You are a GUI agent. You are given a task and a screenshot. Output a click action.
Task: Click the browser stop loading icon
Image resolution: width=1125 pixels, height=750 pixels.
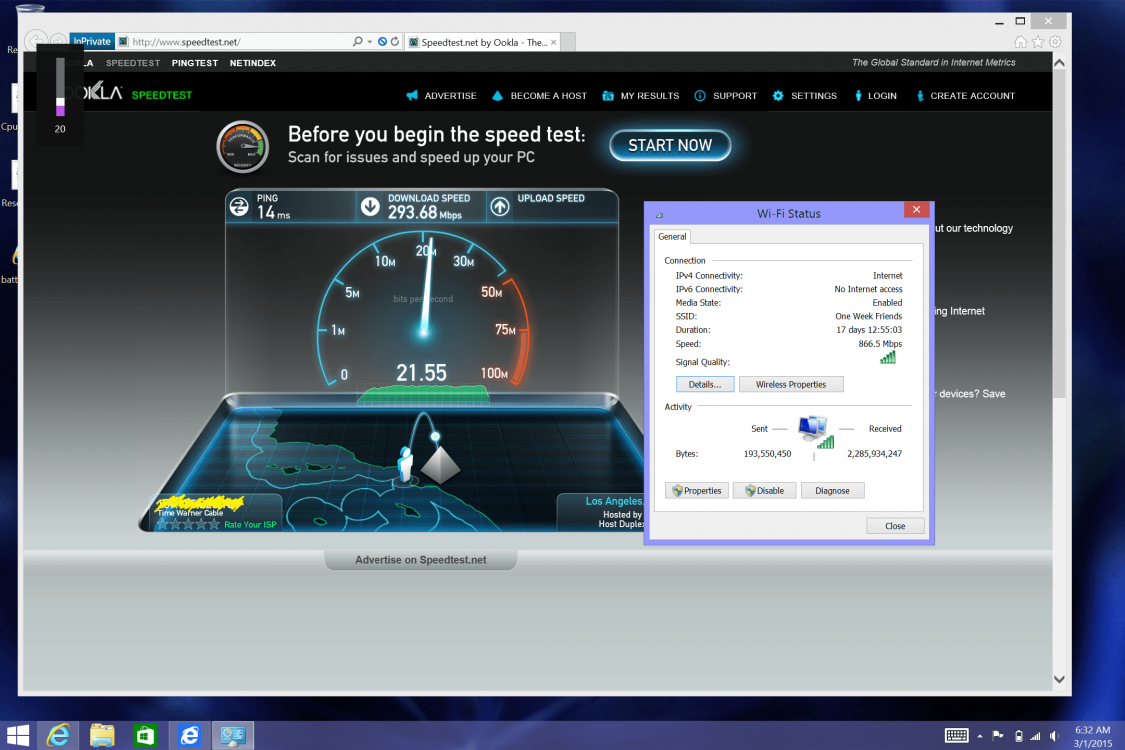[x=382, y=42]
